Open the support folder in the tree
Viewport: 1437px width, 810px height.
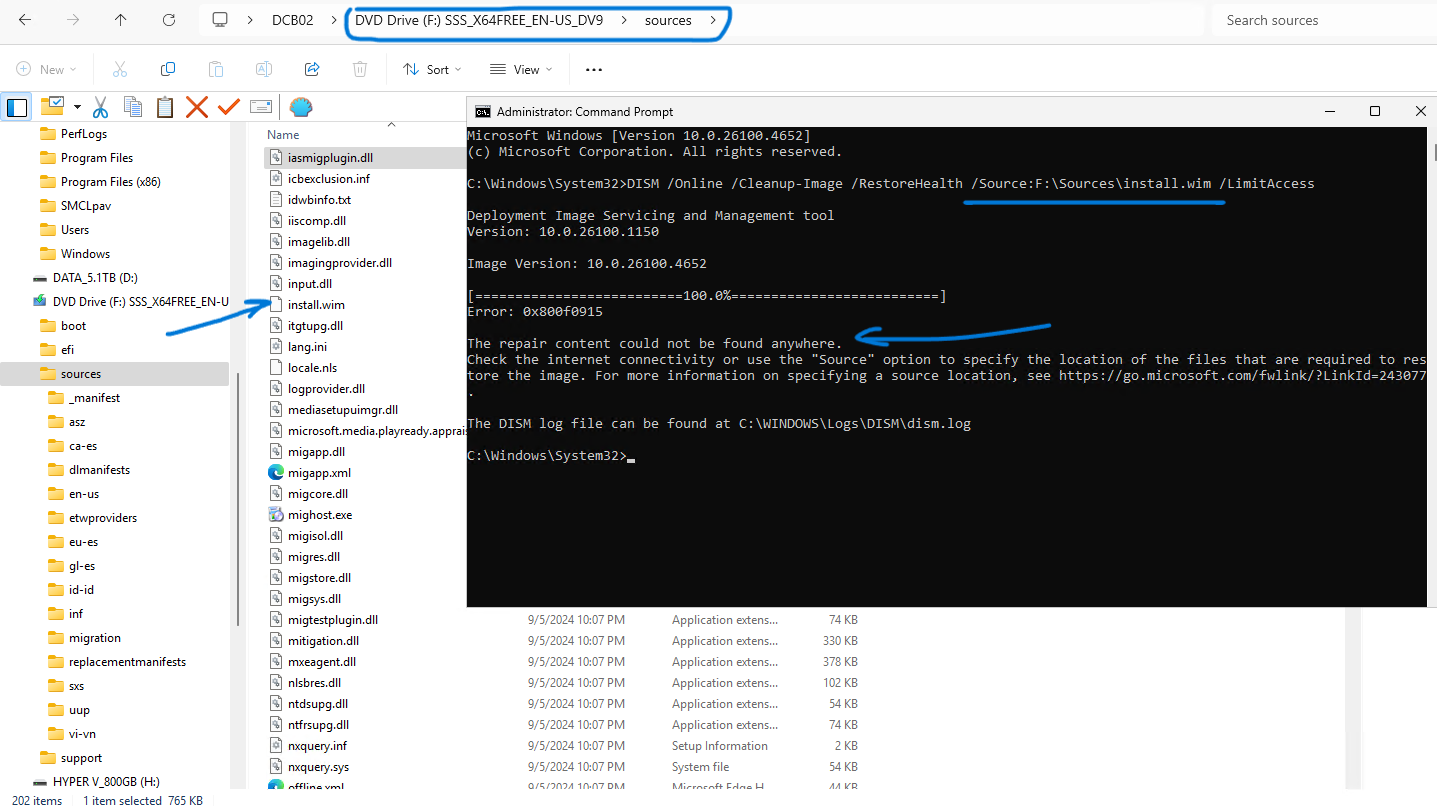[x=81, y=758]
